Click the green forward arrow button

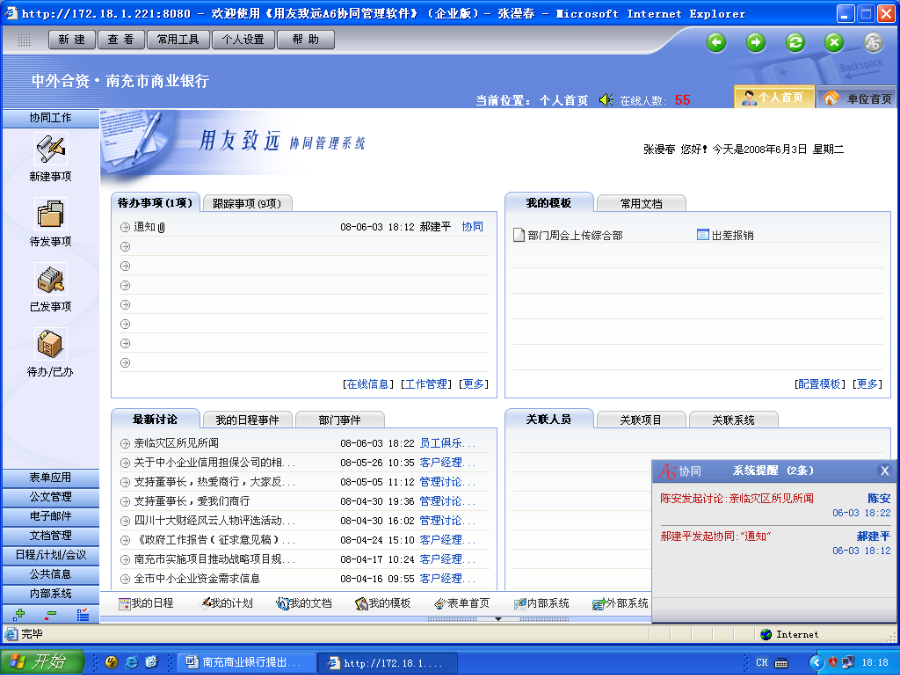755,42
